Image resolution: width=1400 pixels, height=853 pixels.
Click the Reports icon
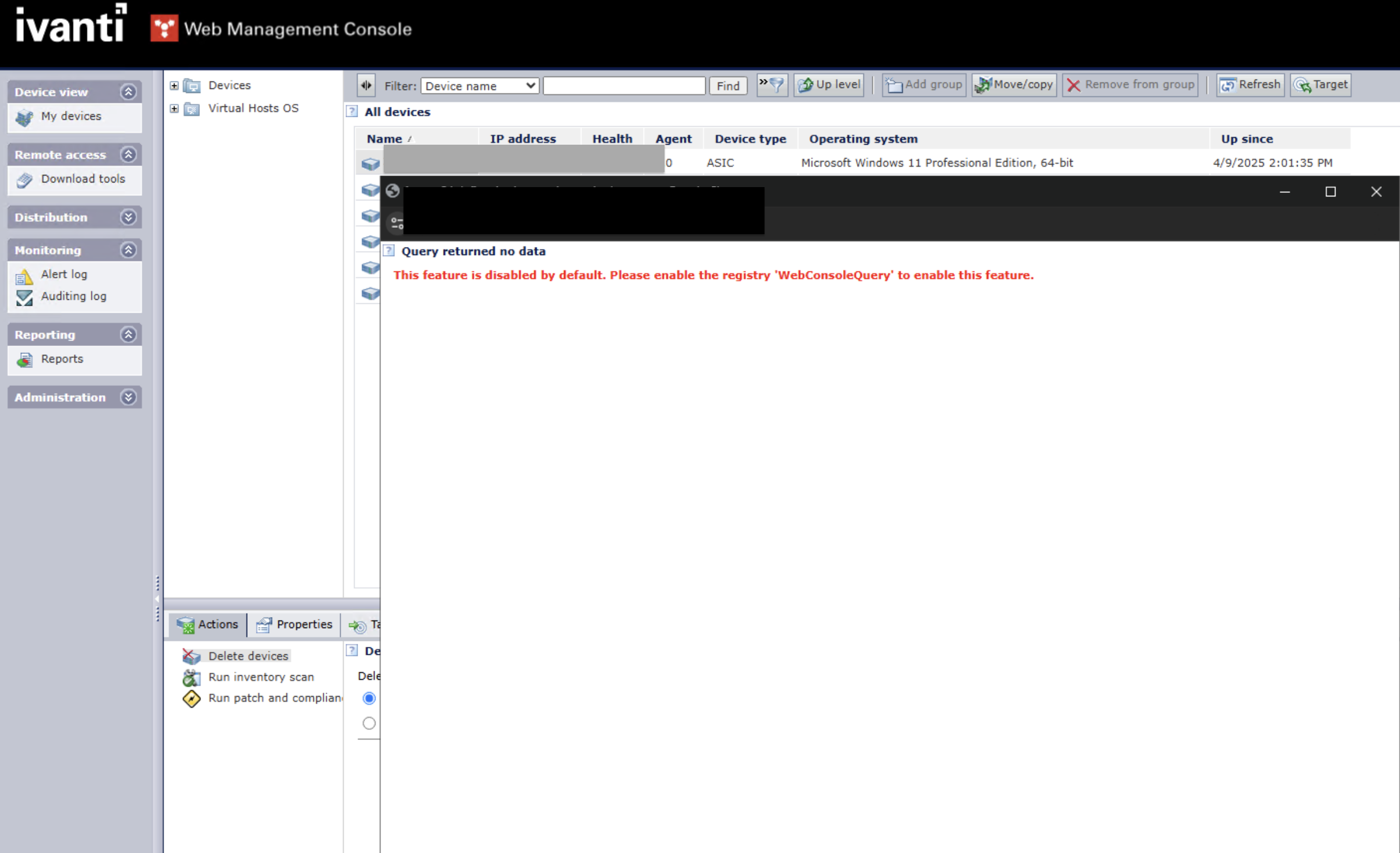(24, 360)
